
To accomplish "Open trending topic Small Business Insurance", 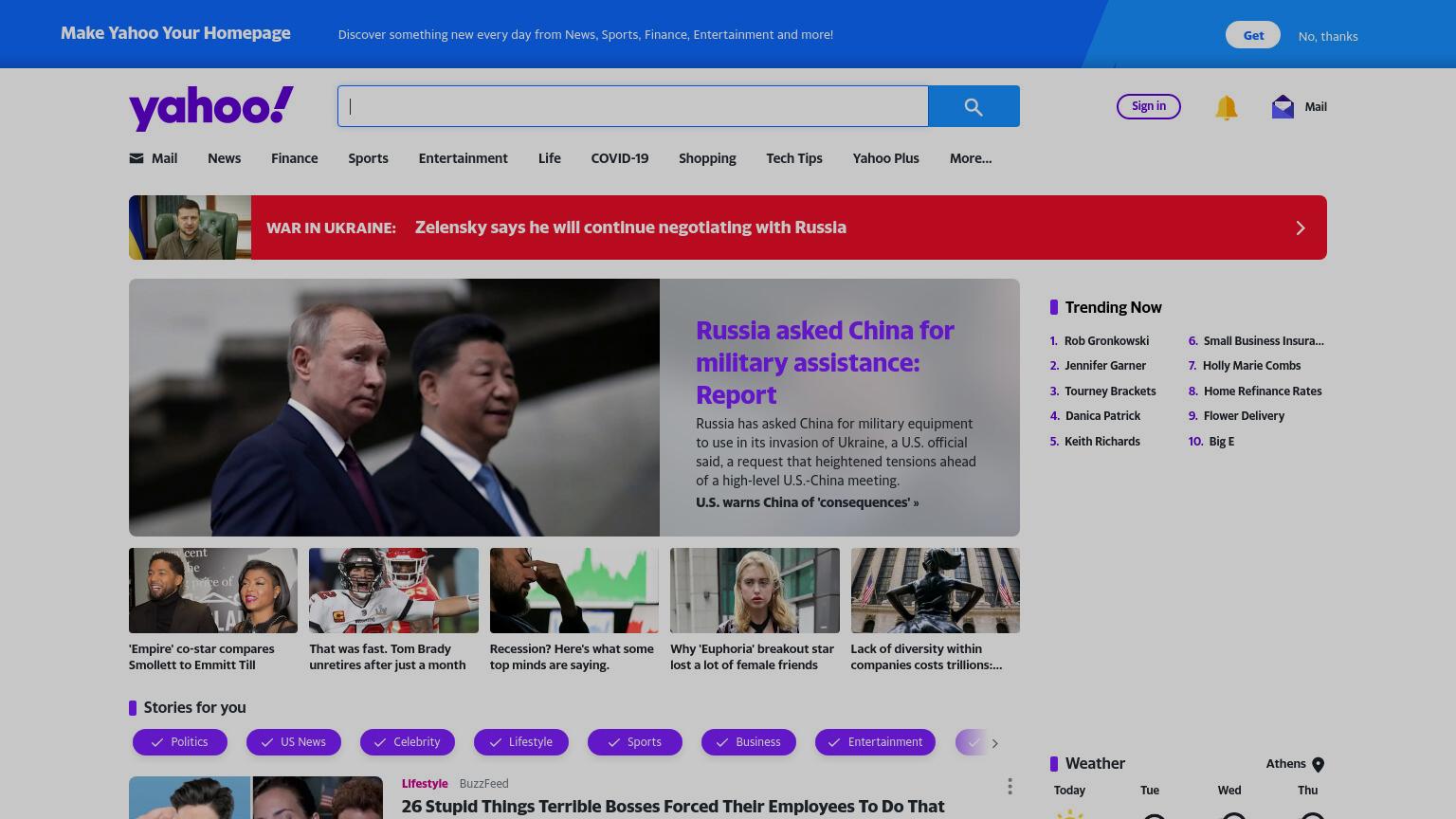I will click(1264, 340).
